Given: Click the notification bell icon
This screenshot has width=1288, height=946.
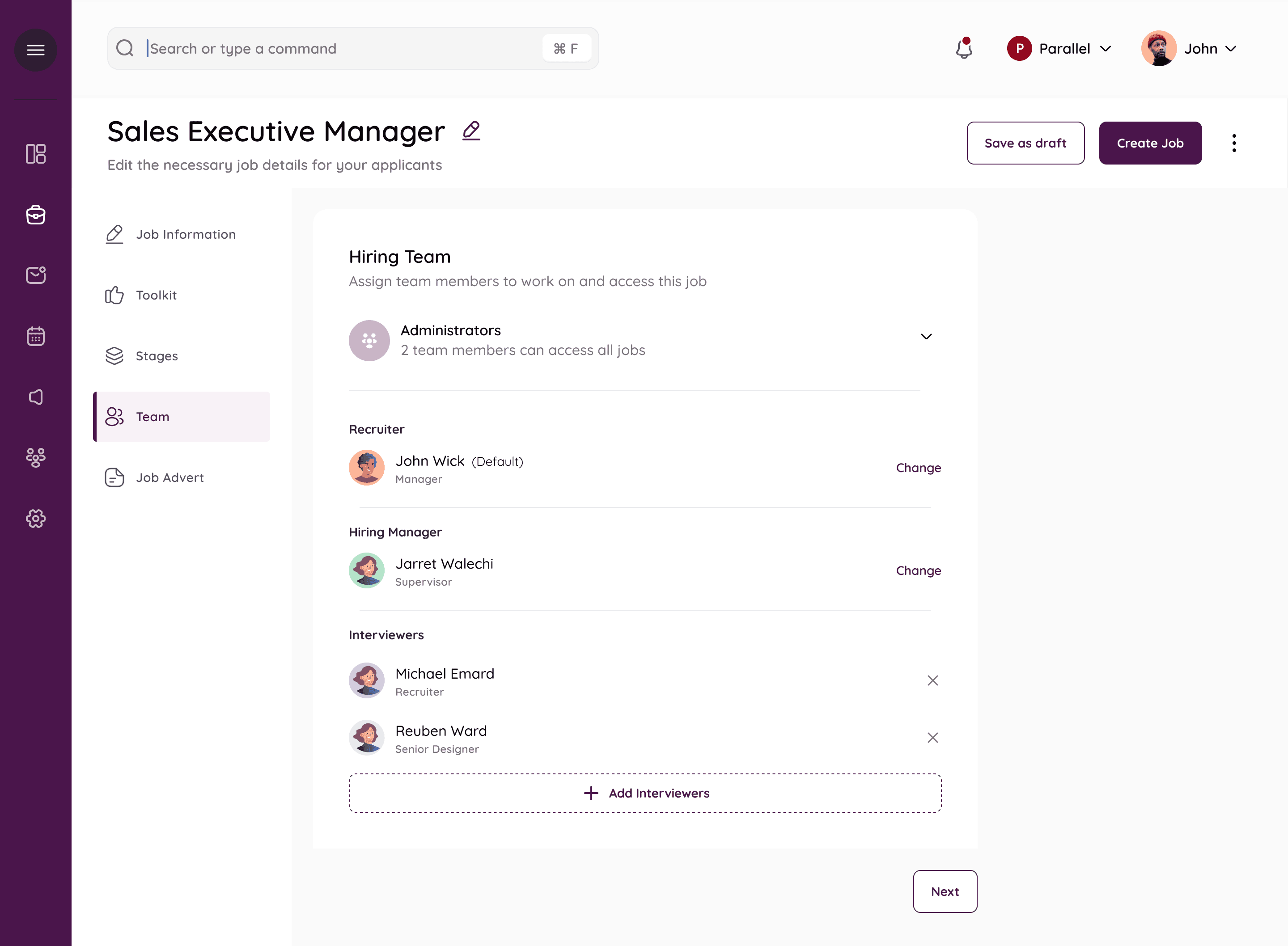Looking at the screenshot, I should pyautogui.click(x=964, y=49).
